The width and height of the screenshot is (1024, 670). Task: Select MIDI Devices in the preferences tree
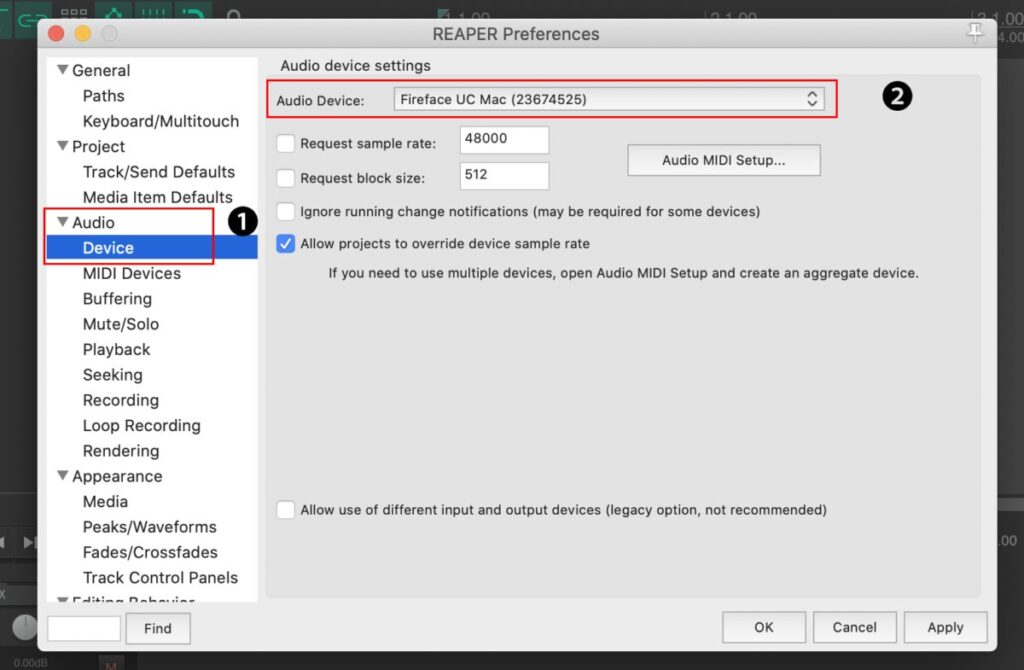tap(131, 273)
